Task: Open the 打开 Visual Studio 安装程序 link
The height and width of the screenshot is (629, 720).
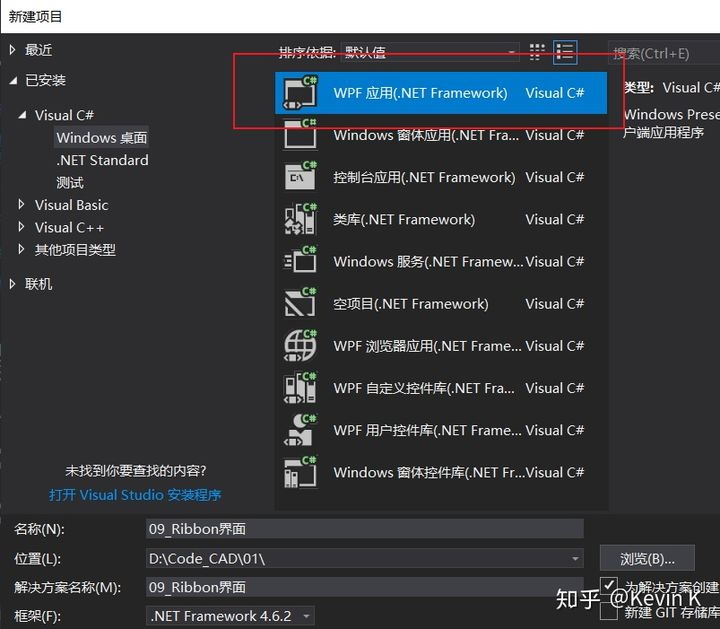Action: click(x=135, y=494)
